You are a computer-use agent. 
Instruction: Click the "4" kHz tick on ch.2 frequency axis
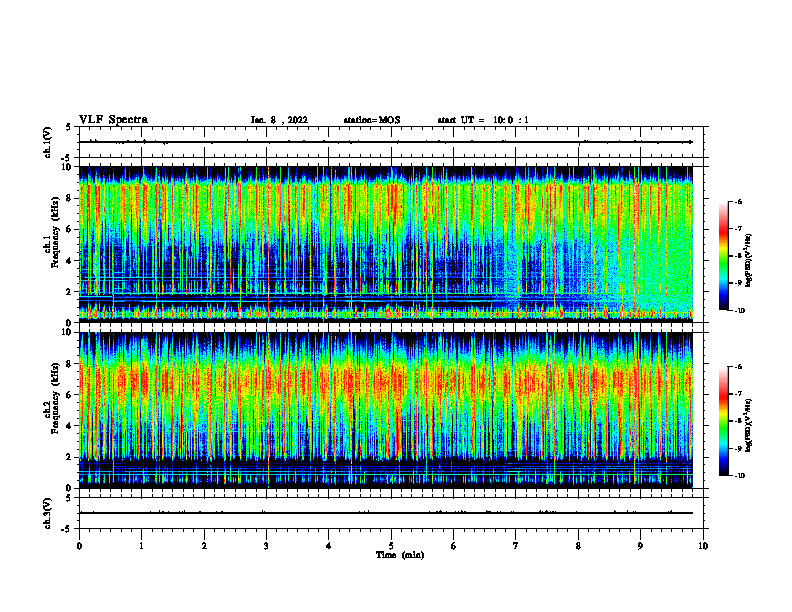(x=69, y=426)
